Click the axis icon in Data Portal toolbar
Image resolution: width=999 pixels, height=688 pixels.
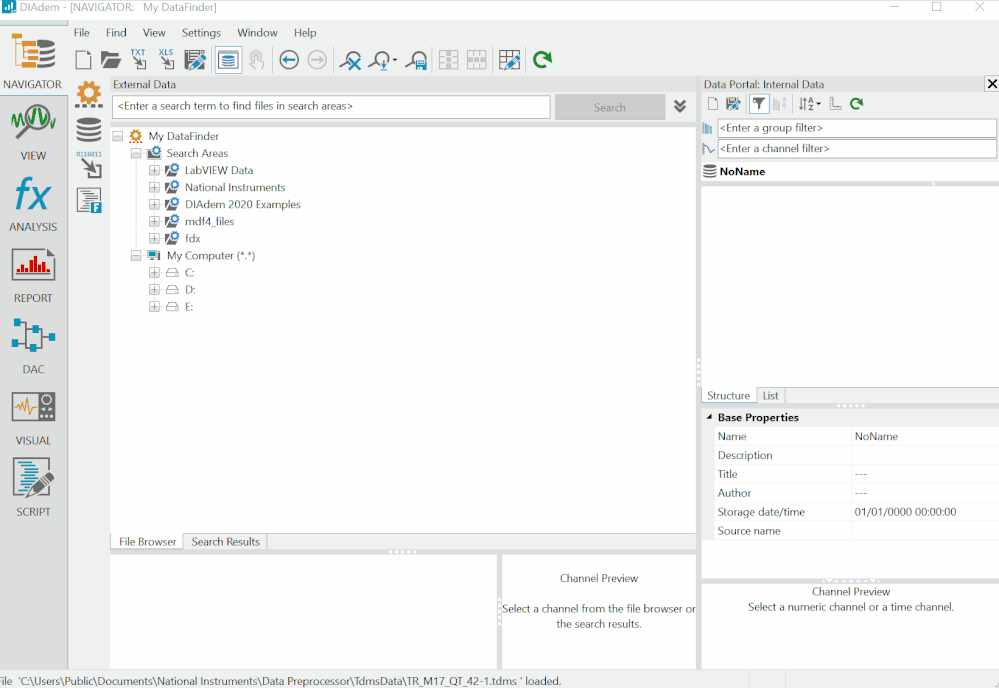(x=835, y=104)
